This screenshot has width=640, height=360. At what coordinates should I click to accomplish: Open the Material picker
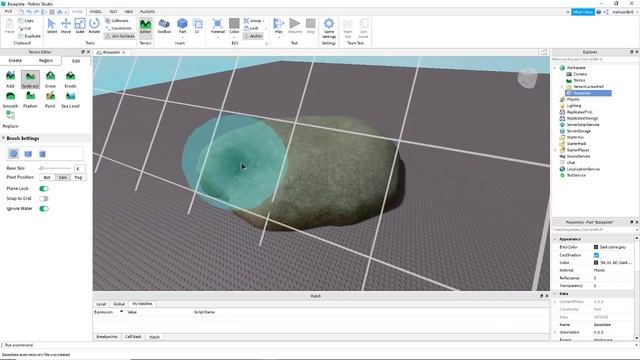point(218,27)
